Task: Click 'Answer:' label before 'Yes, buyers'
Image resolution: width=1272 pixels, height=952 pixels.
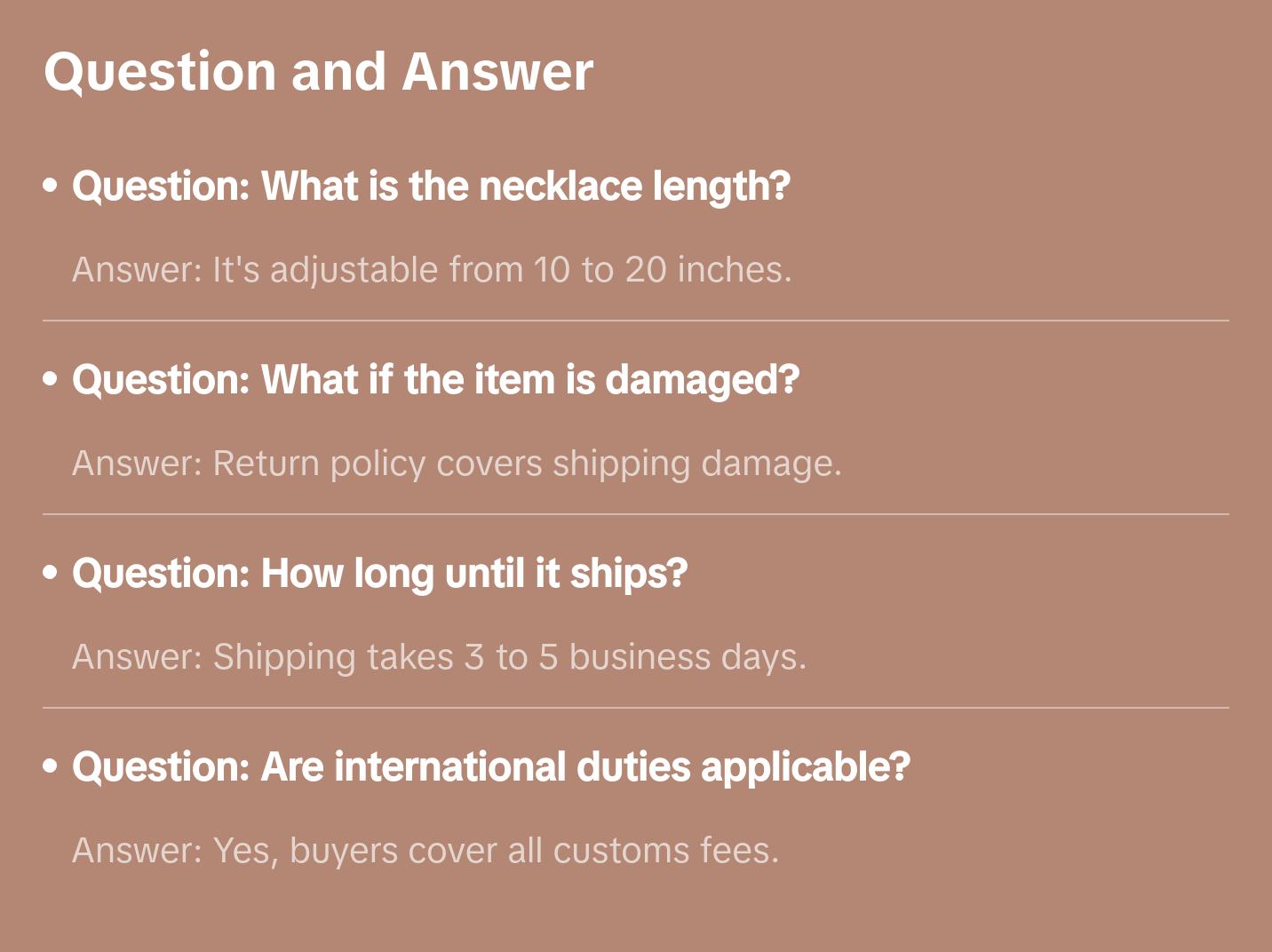Action: [x=138, y=851]
